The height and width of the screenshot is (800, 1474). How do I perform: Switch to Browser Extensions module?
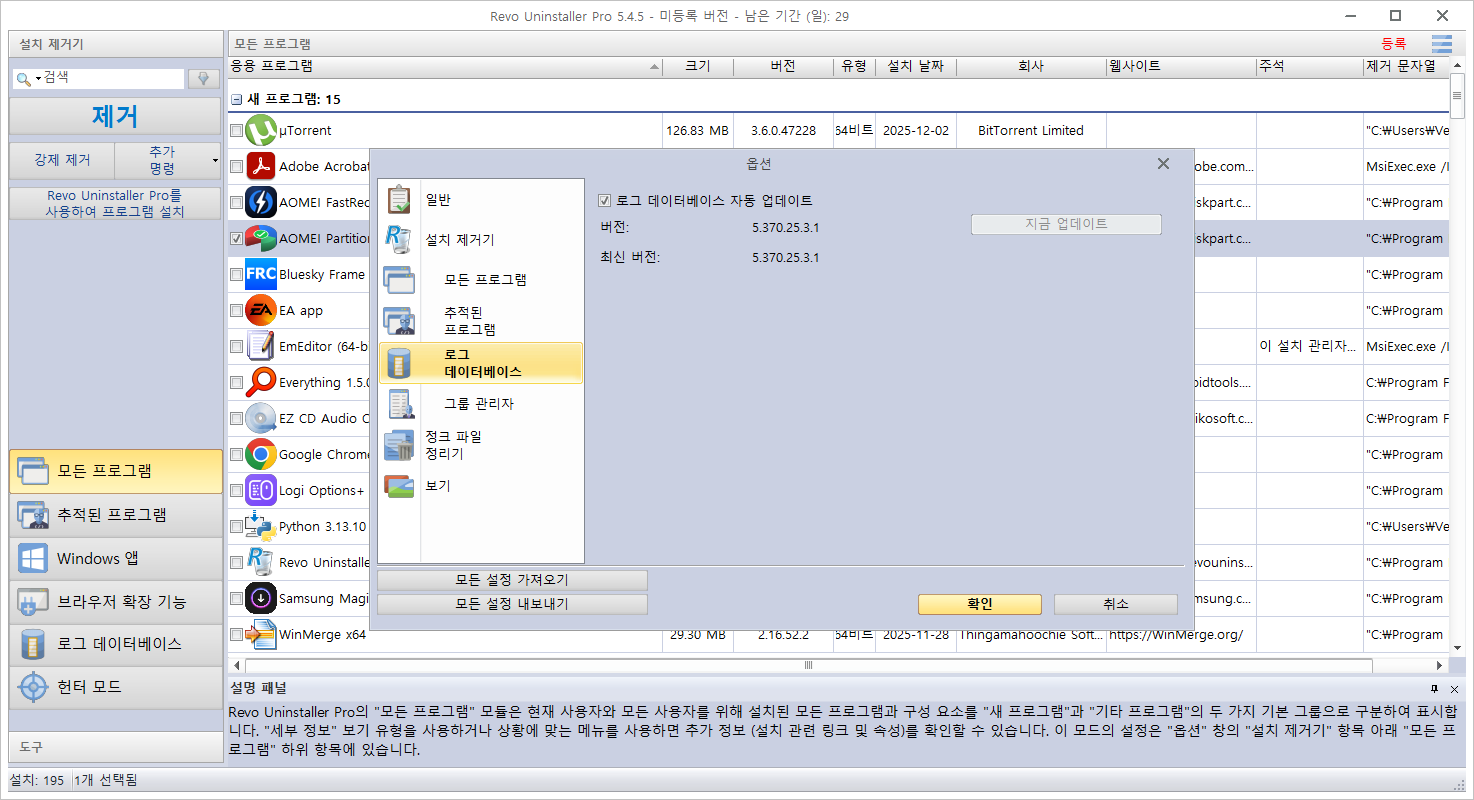116,602
